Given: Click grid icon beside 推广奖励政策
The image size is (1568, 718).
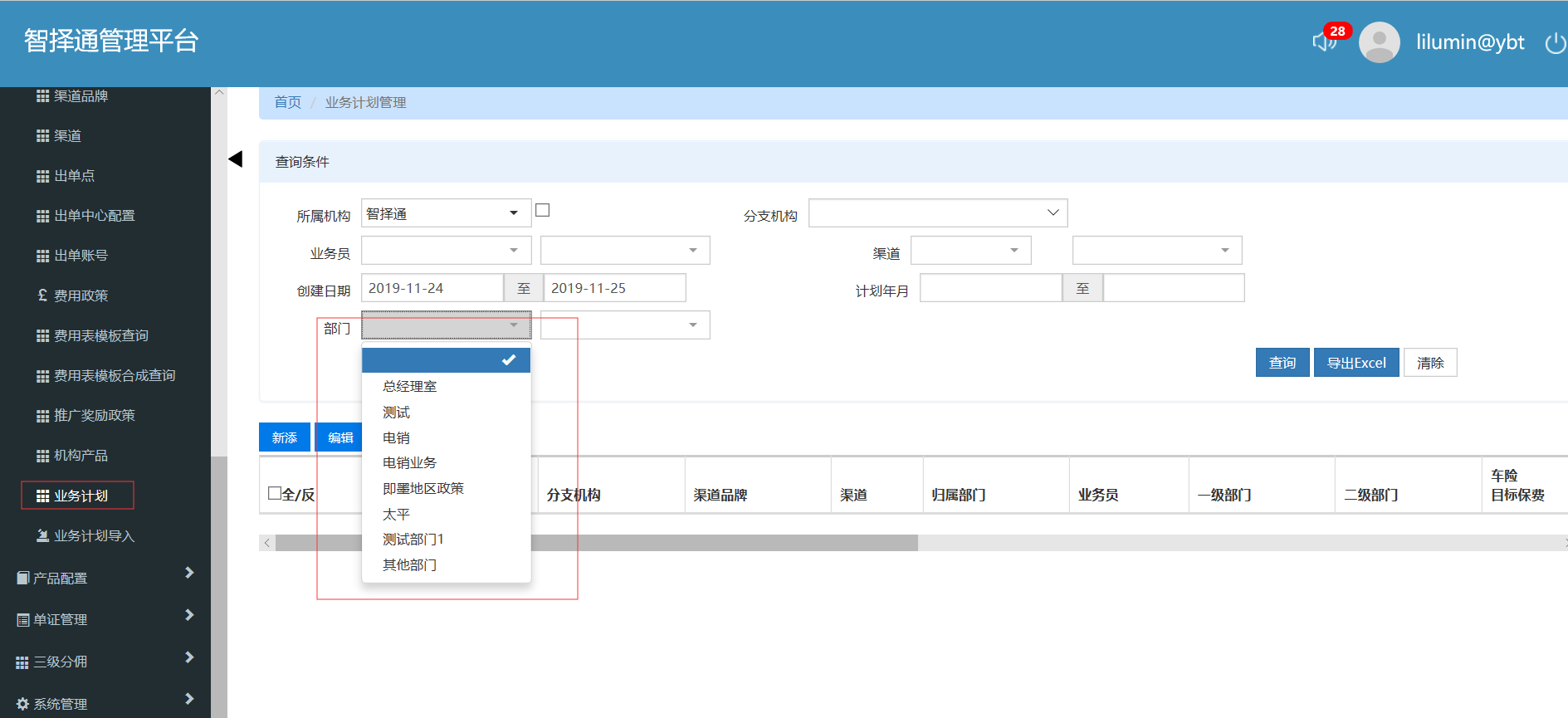Looking at the screenshot, I should coord(42,416).
